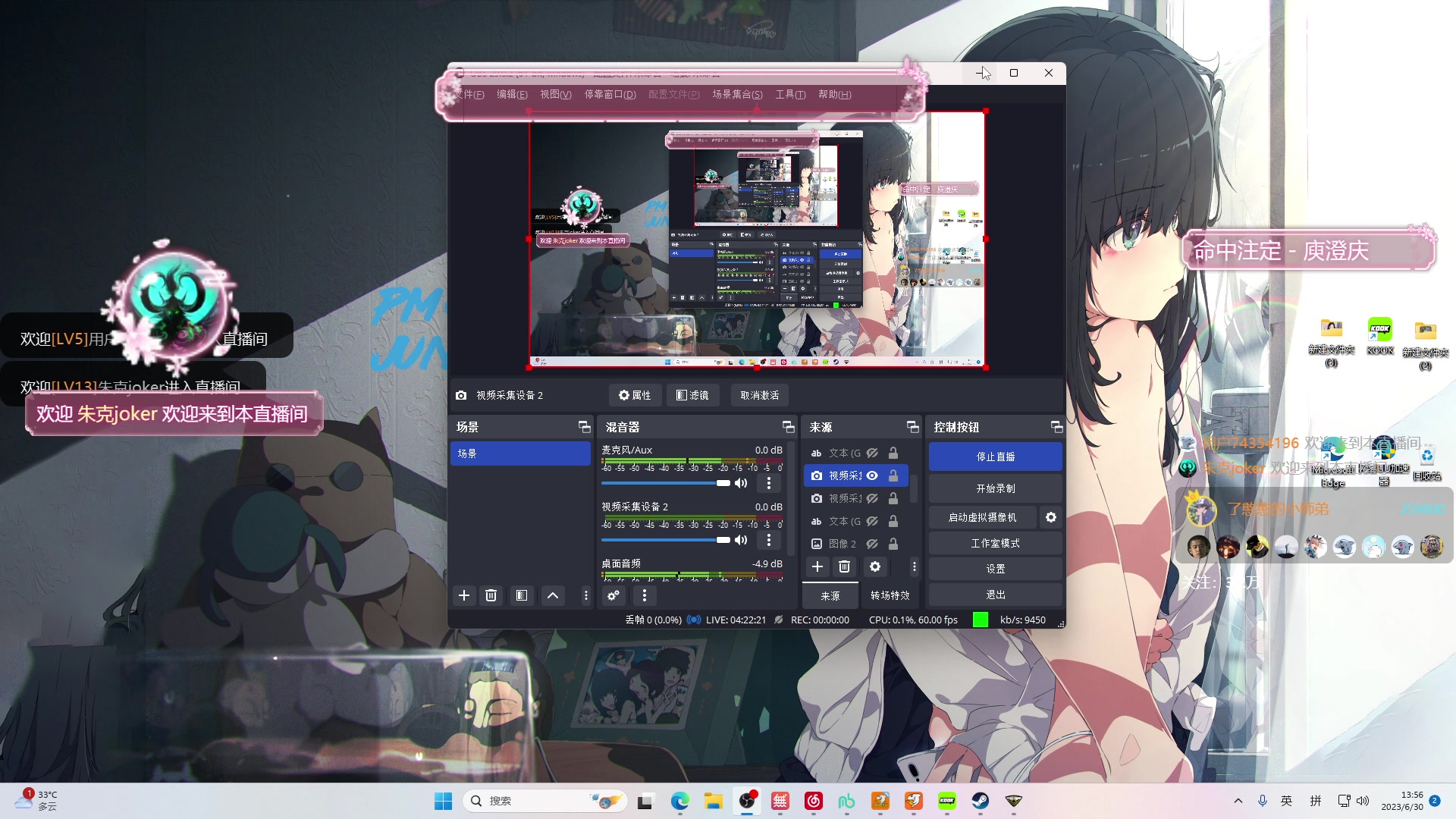Open the three-dot menu in 混音器 bottom toolbar
The height and width of the screenshot is (819, 1456).
tap(645, 595)
